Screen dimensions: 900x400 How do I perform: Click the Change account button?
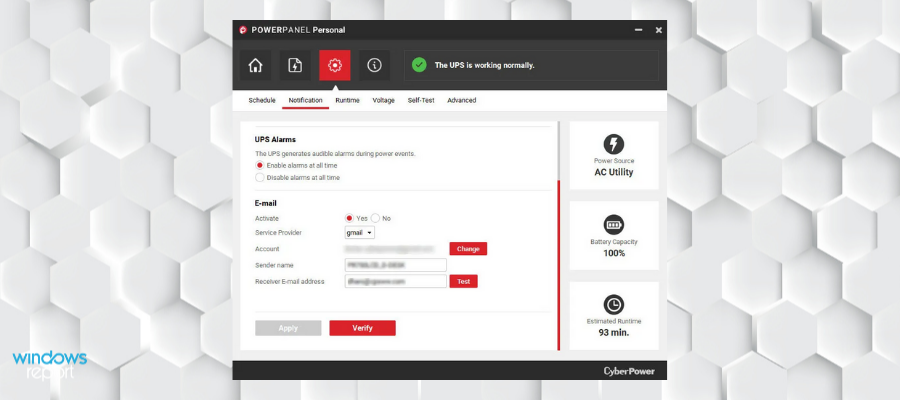click(468, 249)
